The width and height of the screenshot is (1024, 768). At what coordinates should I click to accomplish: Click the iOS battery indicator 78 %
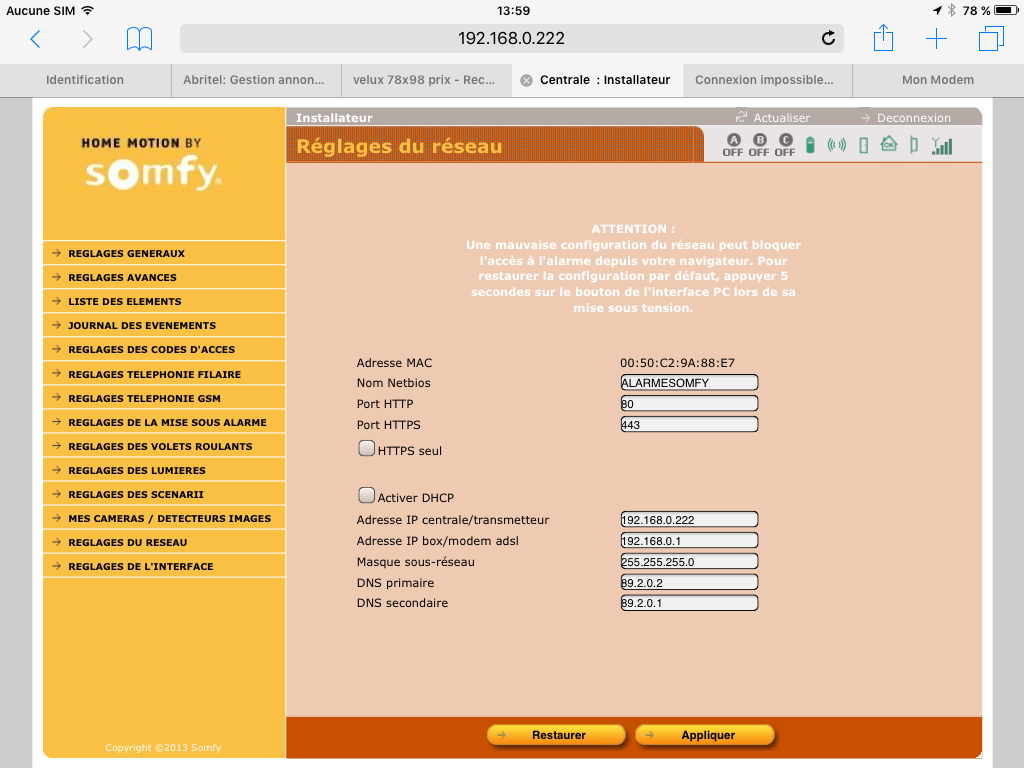[x=990, y=10]
